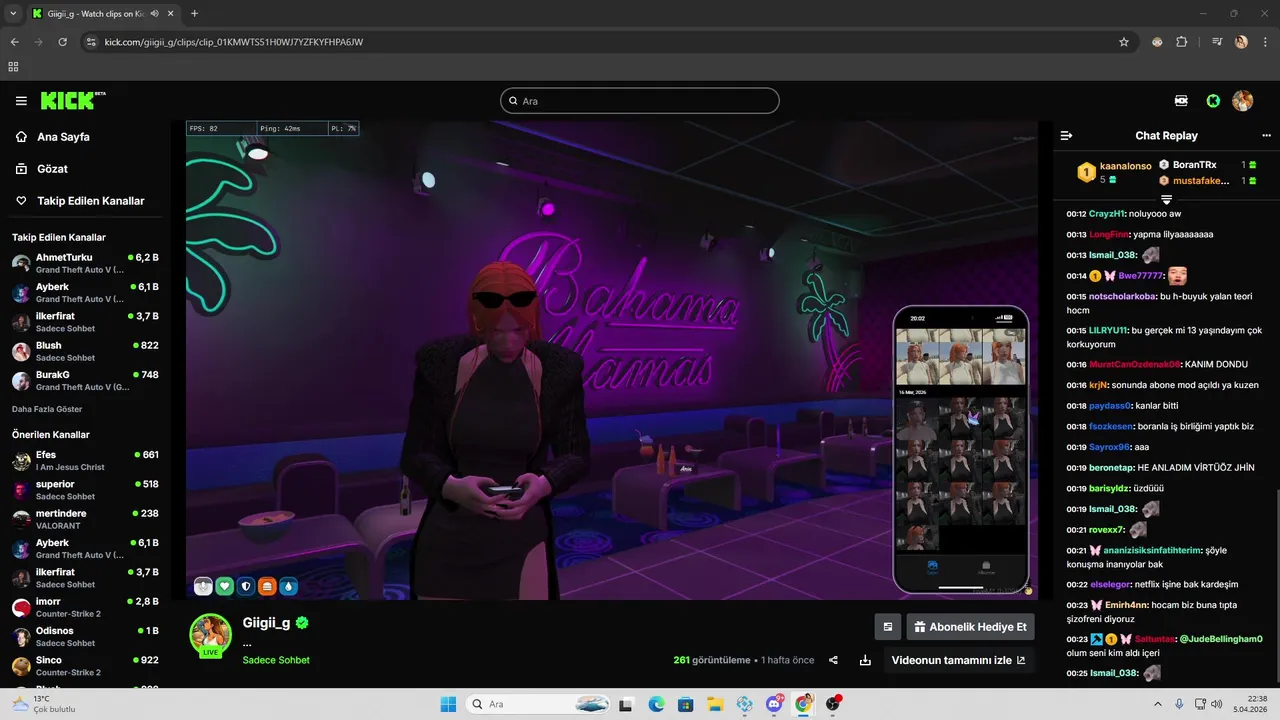Screen dimensions: 1280x720
Task: Open a new browser tab
Action: coord(194,14)
